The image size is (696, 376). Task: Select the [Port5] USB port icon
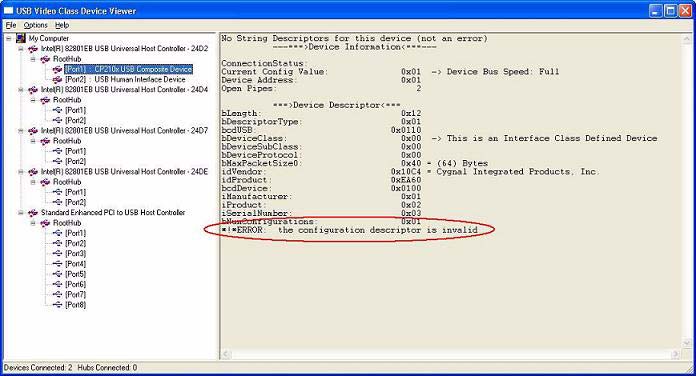(57, 274)
